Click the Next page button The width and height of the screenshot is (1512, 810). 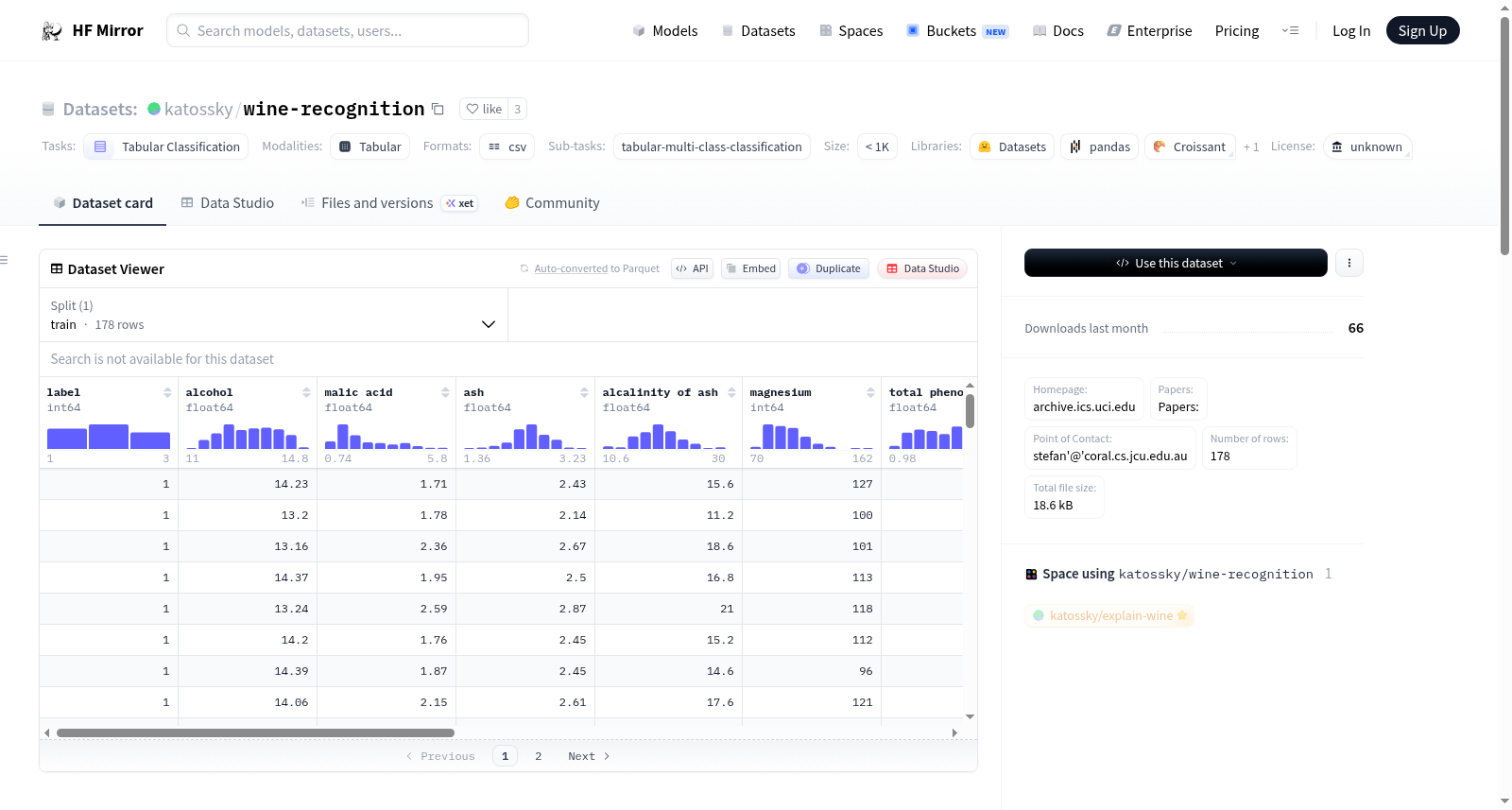point(589,756)
